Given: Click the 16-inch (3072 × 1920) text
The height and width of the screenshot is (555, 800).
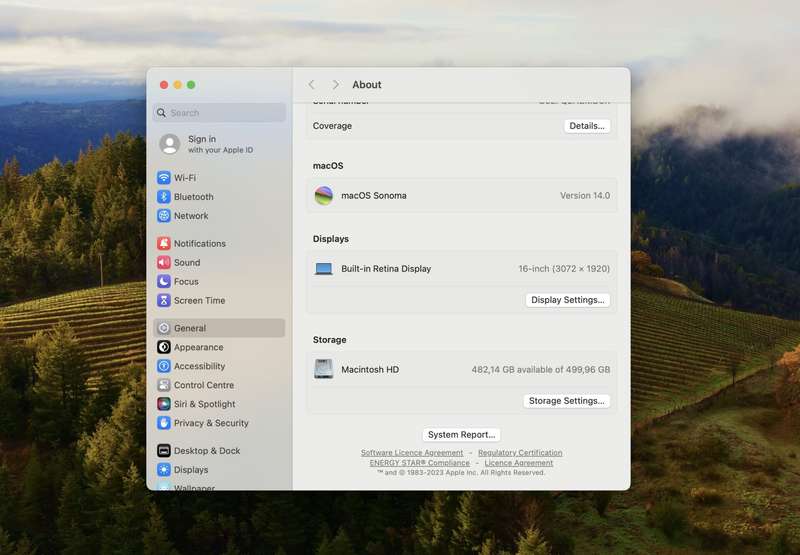Looking at the screenshot, I should [564, 268].
